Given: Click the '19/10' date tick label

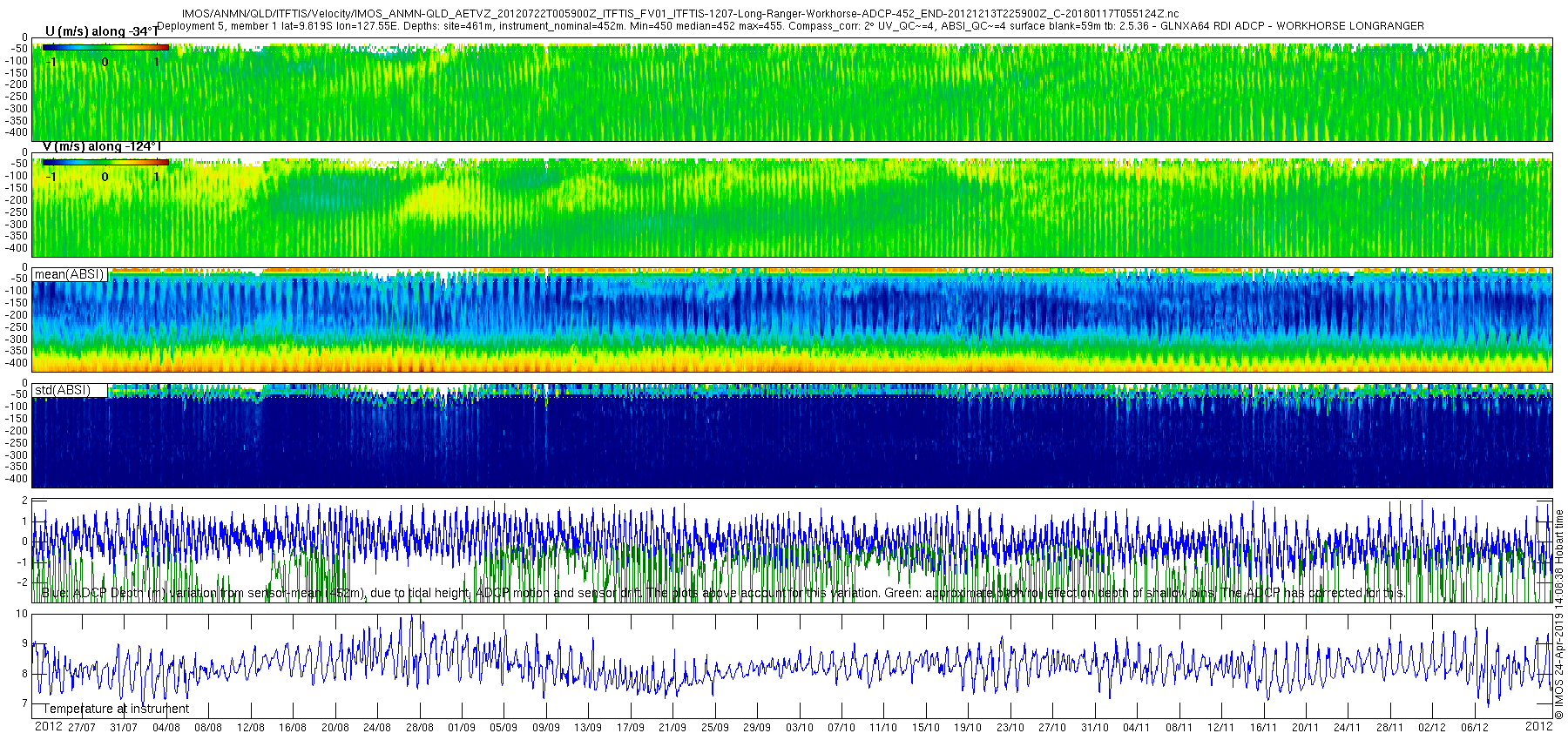Looking at the screenshot, I should click(x=968, y=728).
